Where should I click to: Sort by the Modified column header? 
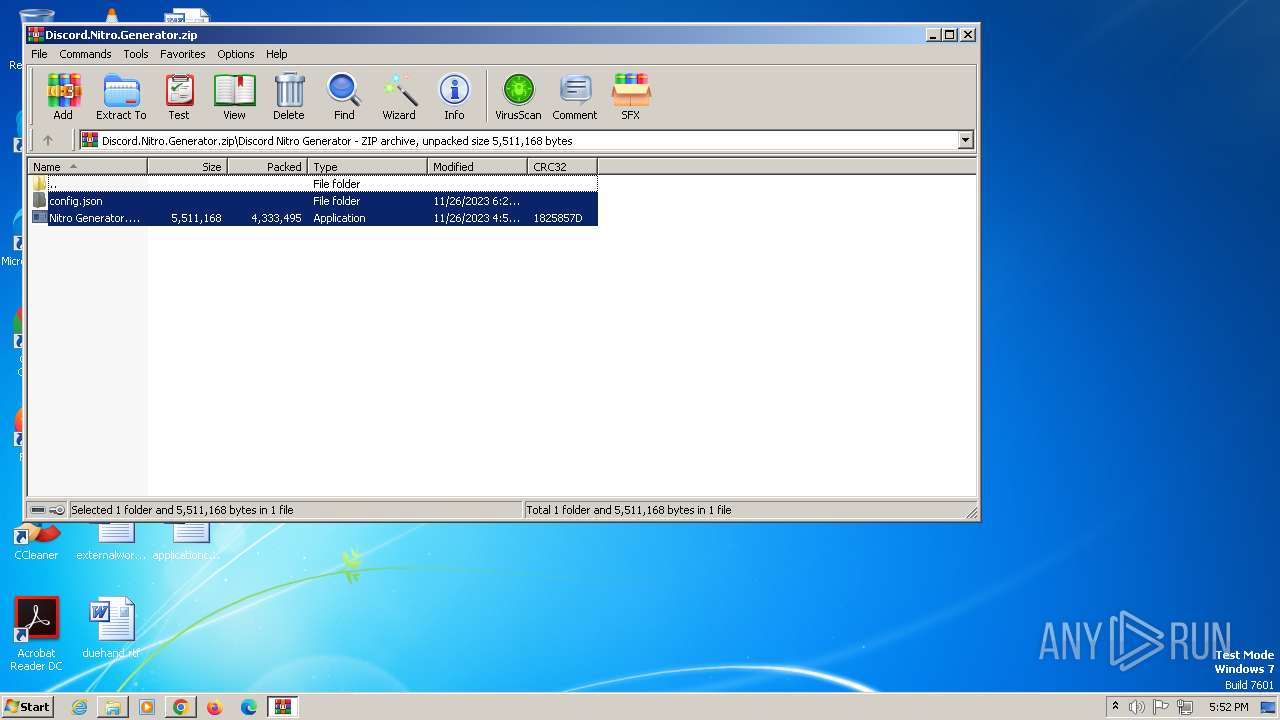tap(478, 167)
